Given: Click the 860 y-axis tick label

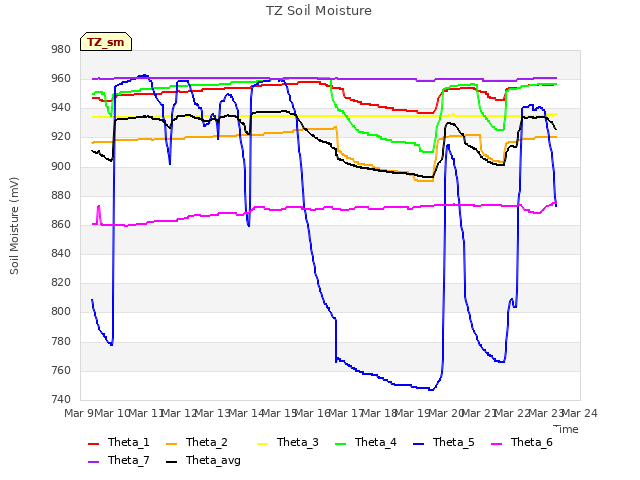Looking at the screenshot, I should pos(61,224).
